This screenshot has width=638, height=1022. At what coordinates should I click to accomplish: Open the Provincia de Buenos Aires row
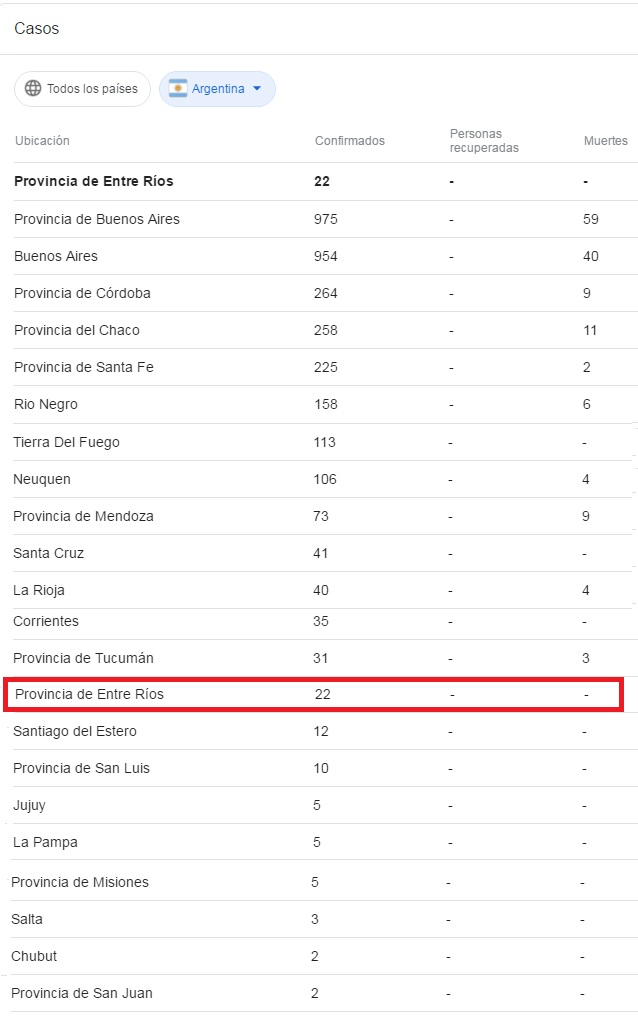[97, 219]
